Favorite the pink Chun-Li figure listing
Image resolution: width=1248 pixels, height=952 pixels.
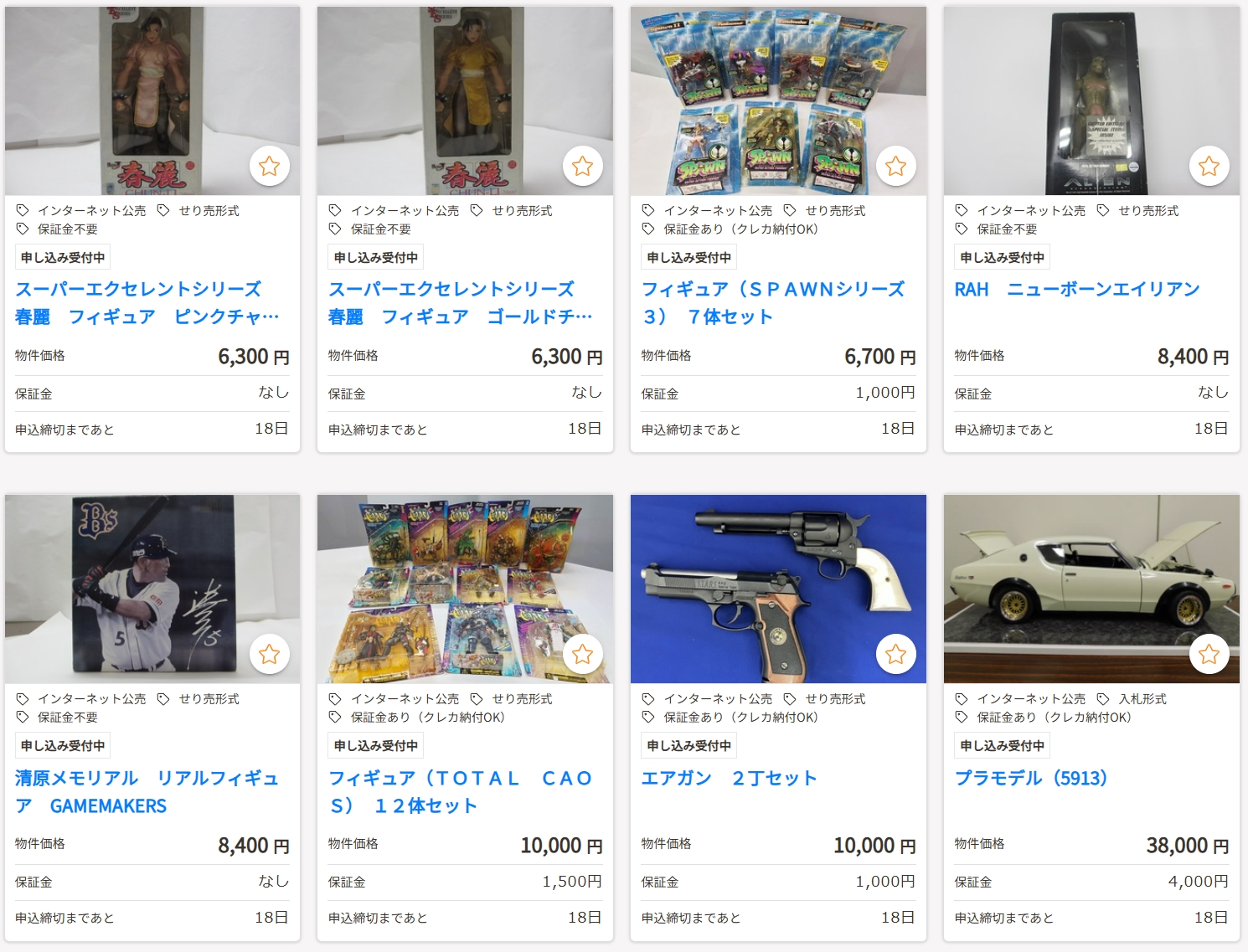click(269, 166)
